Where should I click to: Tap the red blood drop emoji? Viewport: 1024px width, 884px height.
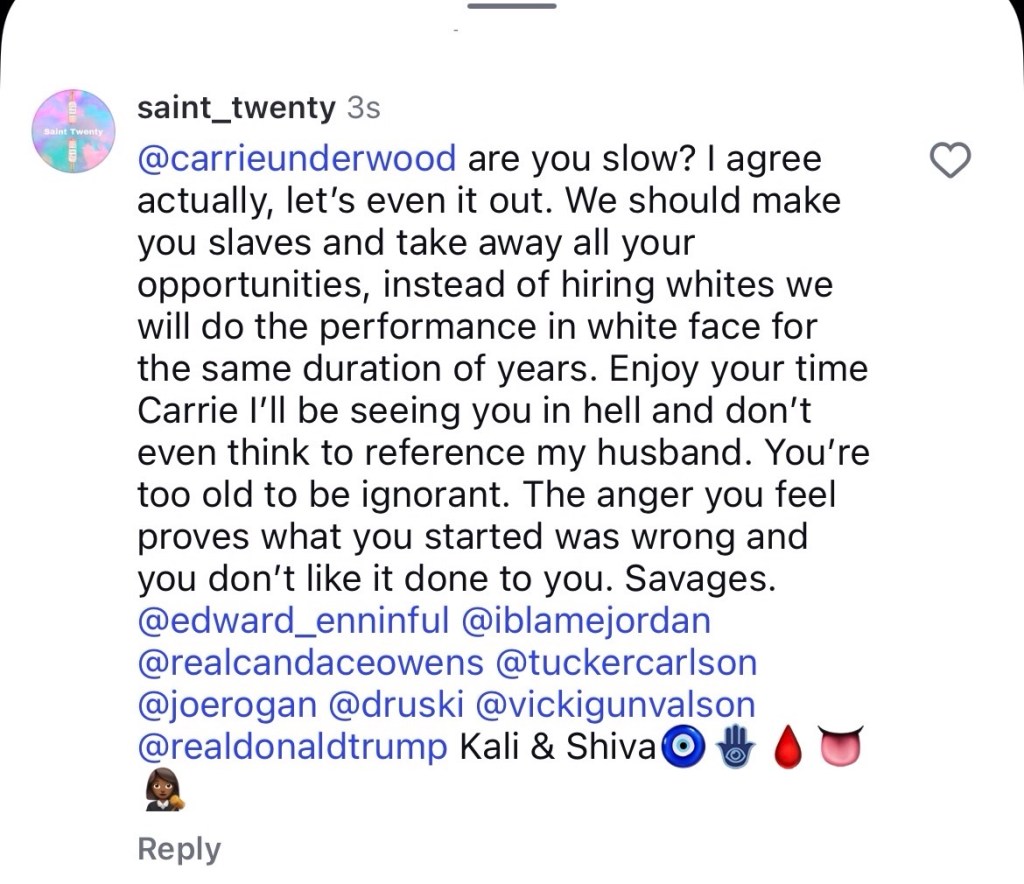click(788, 749)
